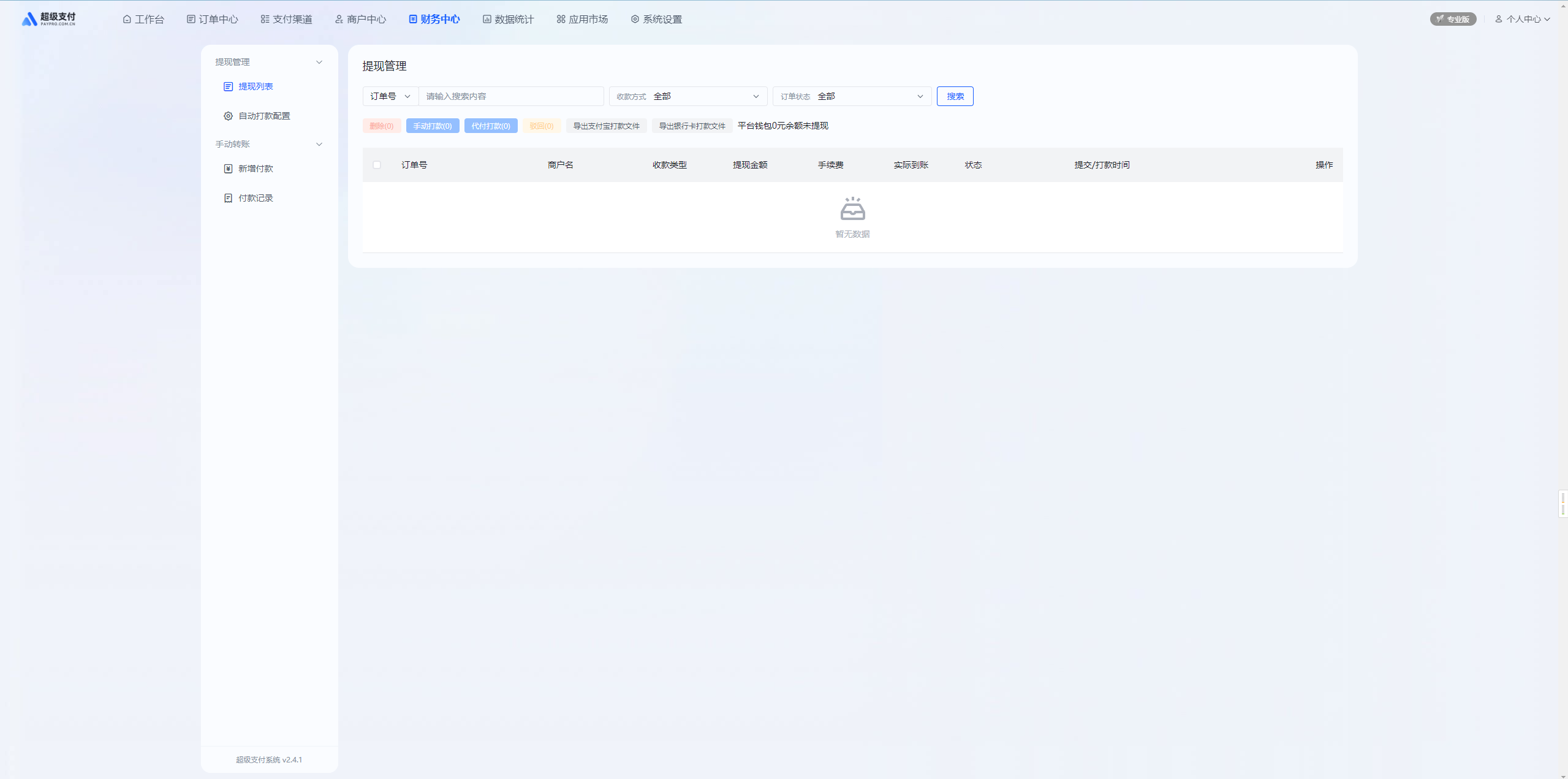Click the 系统设置 gear icon
This screenshot has height=779, width=1568.
635,20
